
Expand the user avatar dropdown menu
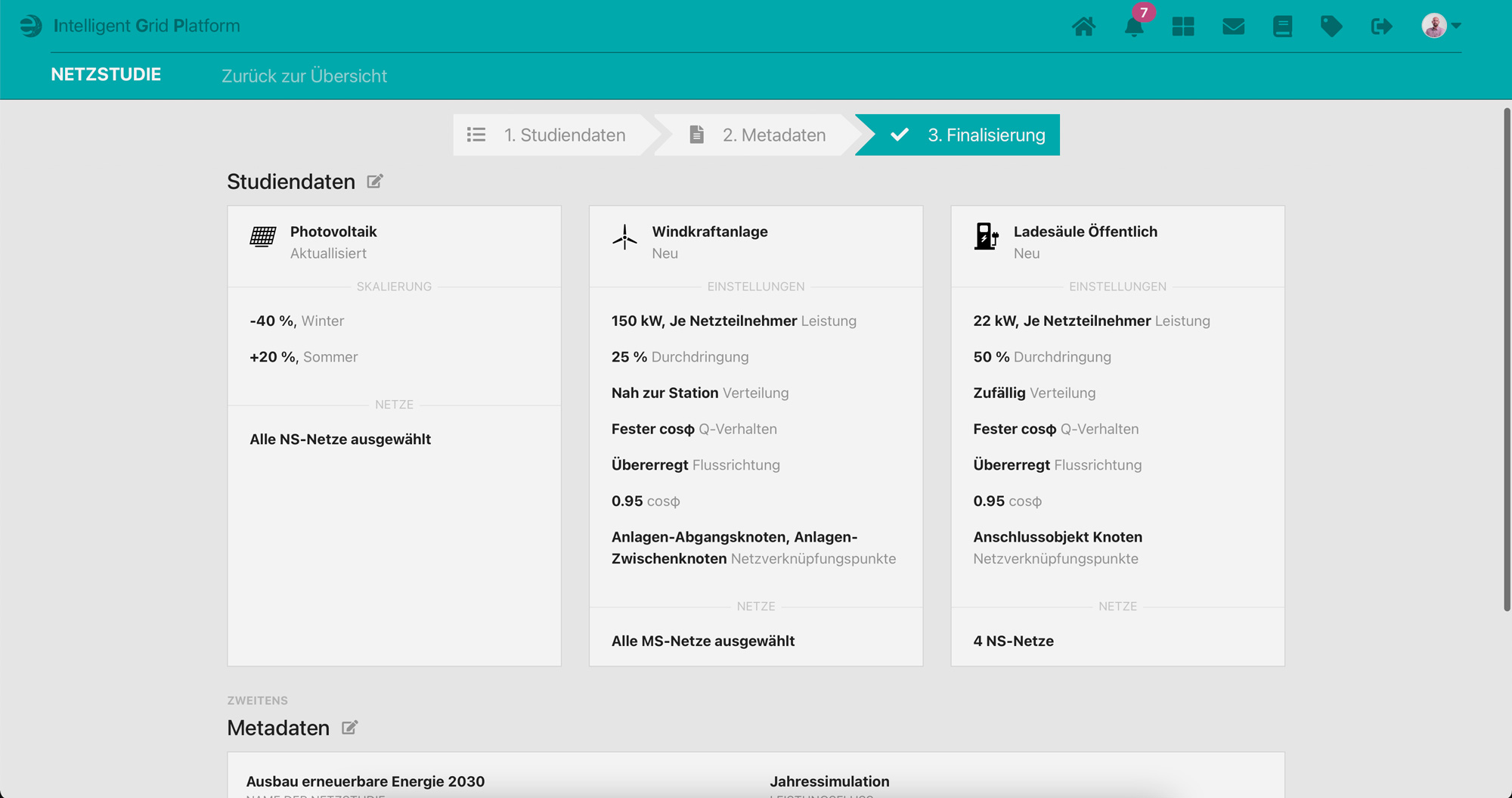(1441, 26)
